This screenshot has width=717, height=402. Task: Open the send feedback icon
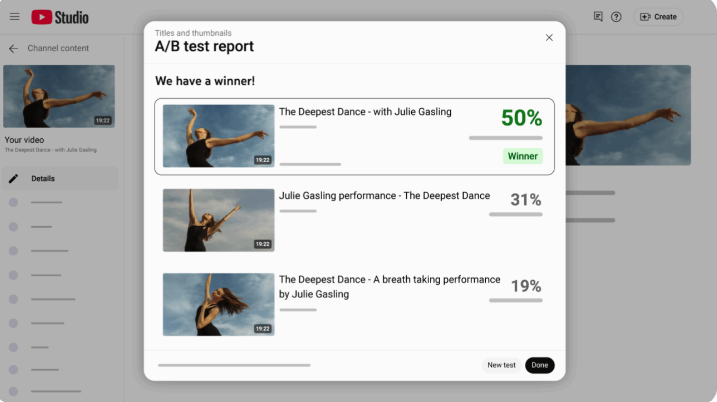pos(598,17)
